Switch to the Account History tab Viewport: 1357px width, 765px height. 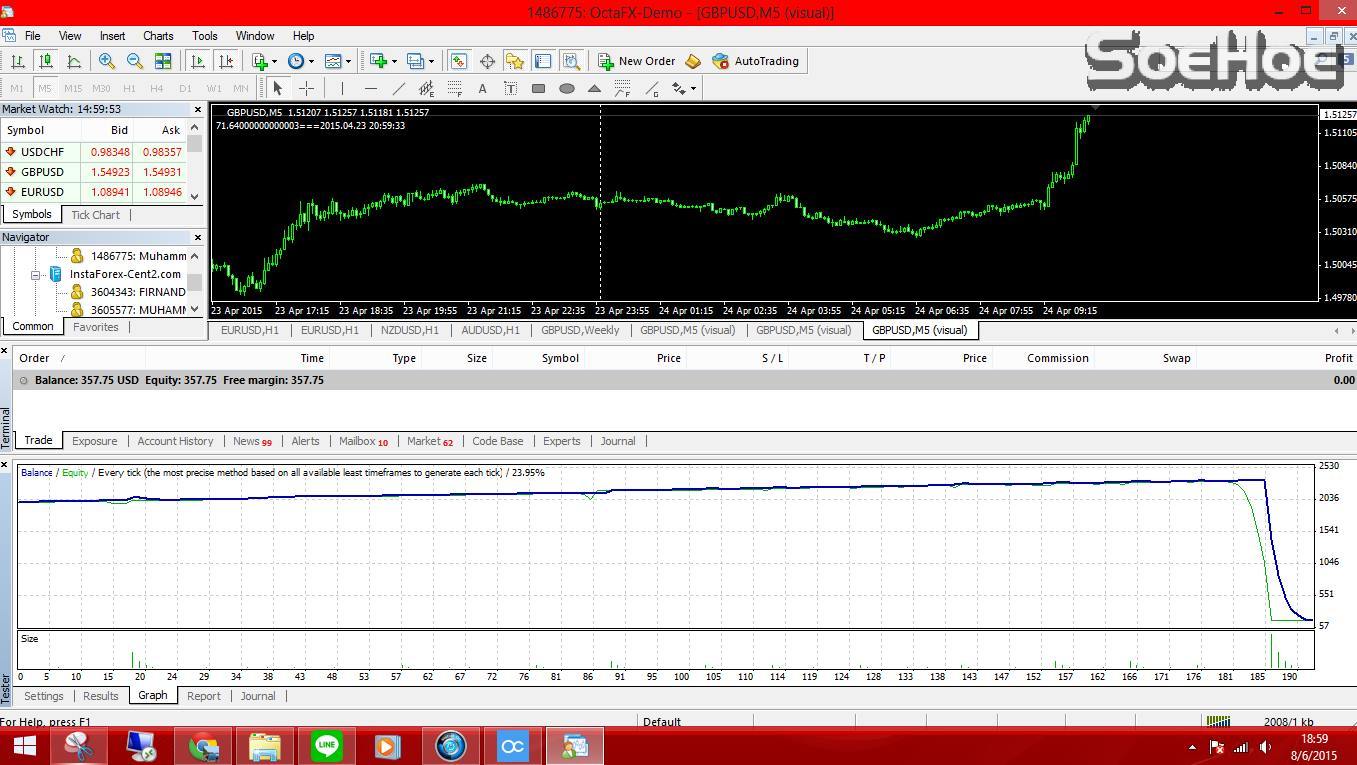[x=175, y=441]
